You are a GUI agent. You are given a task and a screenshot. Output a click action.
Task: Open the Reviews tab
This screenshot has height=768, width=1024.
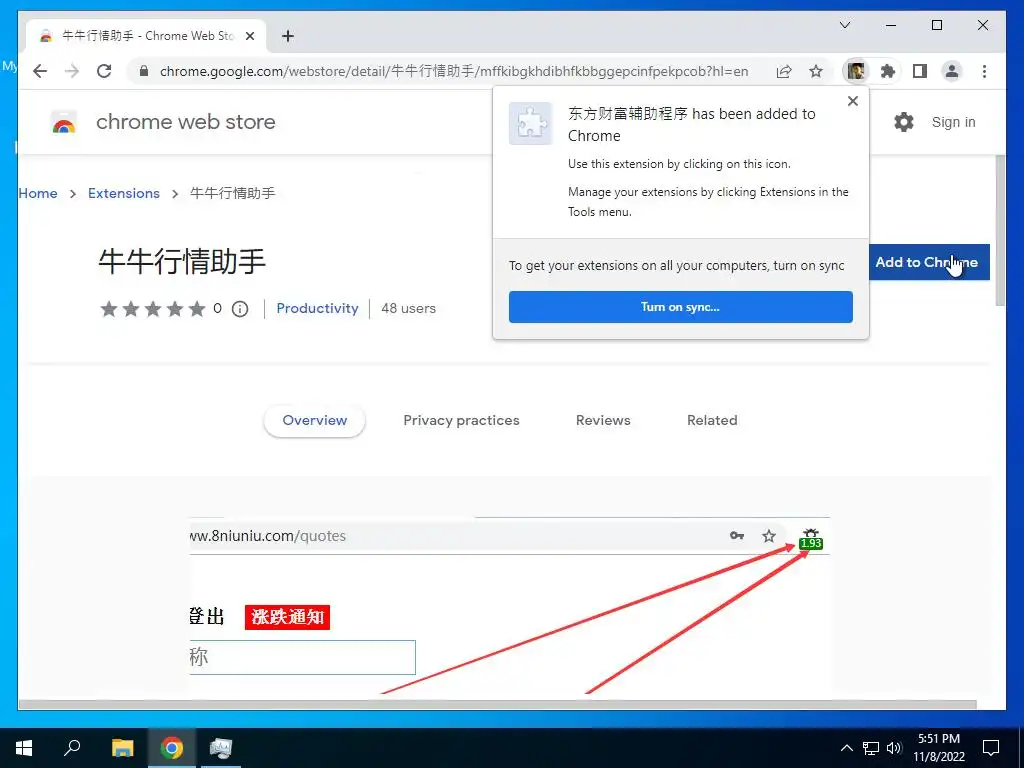pyautogui.click(x=603, y=421)
